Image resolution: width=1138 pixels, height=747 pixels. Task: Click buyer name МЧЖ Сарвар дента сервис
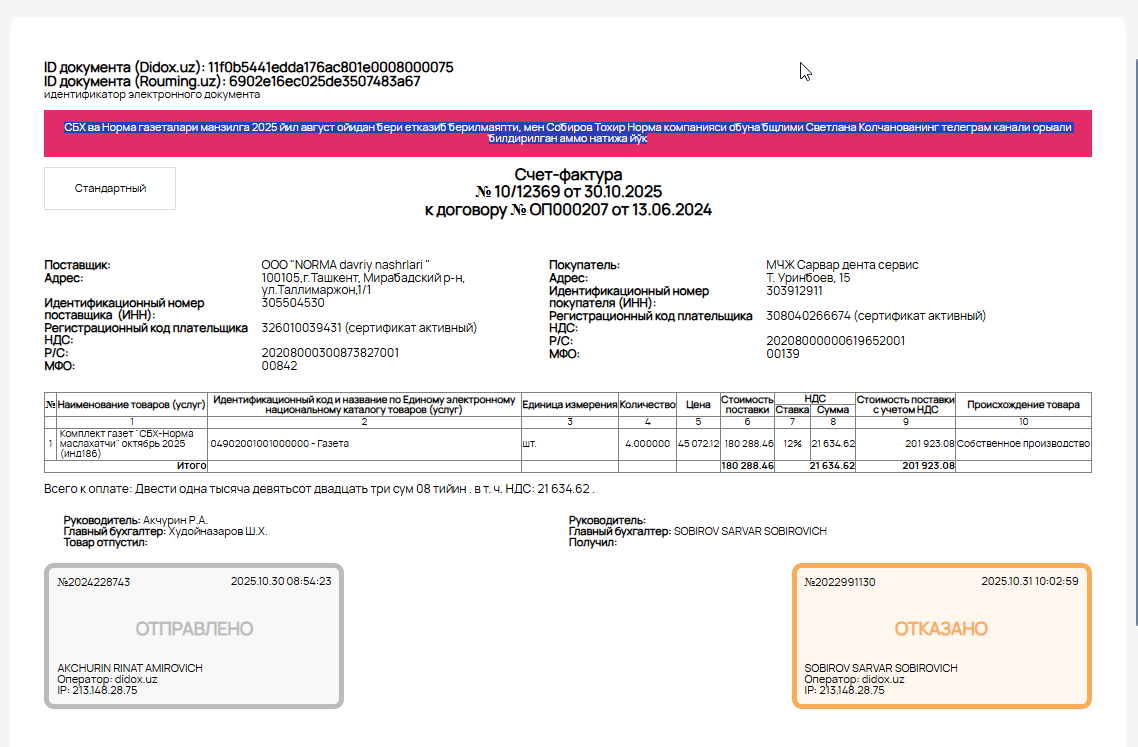[842, 265]
